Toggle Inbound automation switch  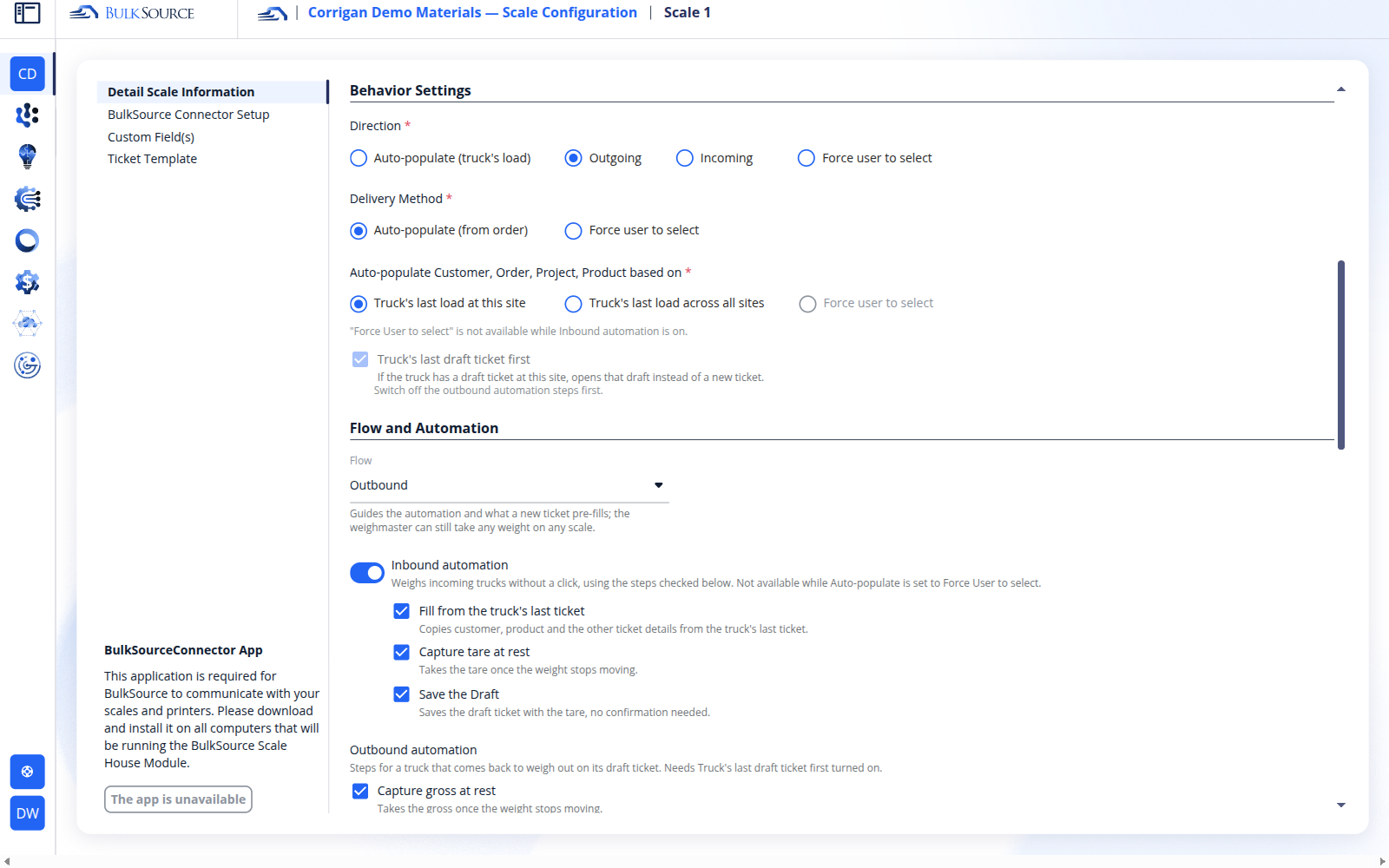click(367, 573)
